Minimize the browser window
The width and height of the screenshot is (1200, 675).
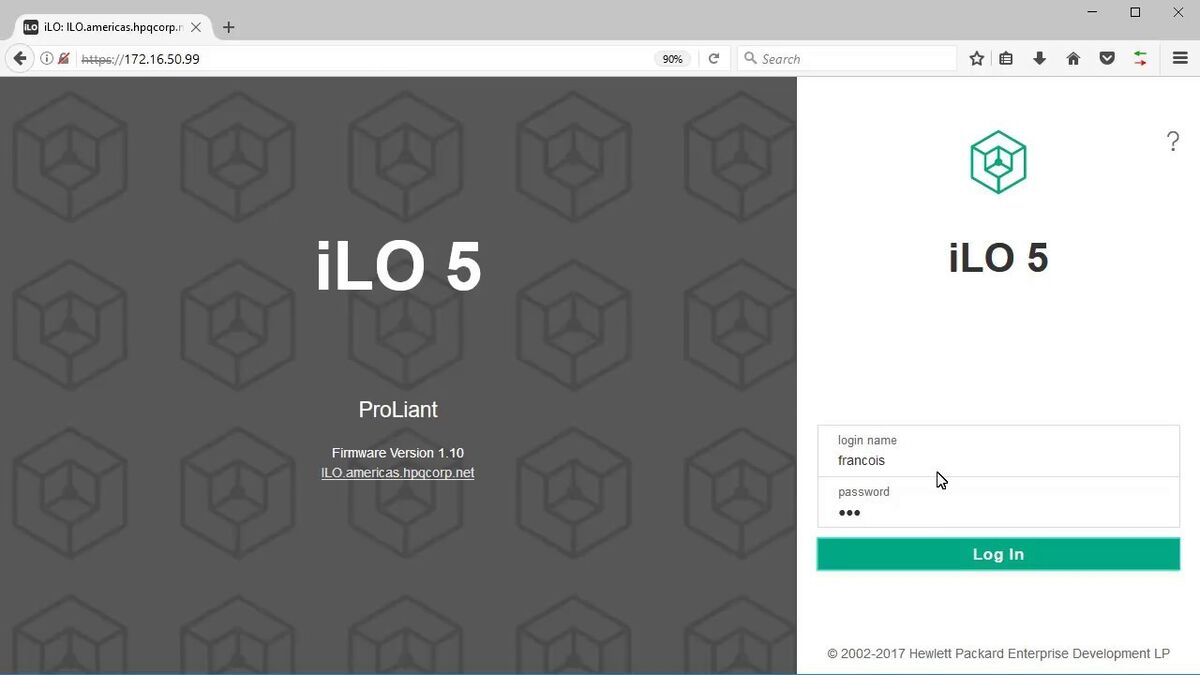(x=1091, y=12)
